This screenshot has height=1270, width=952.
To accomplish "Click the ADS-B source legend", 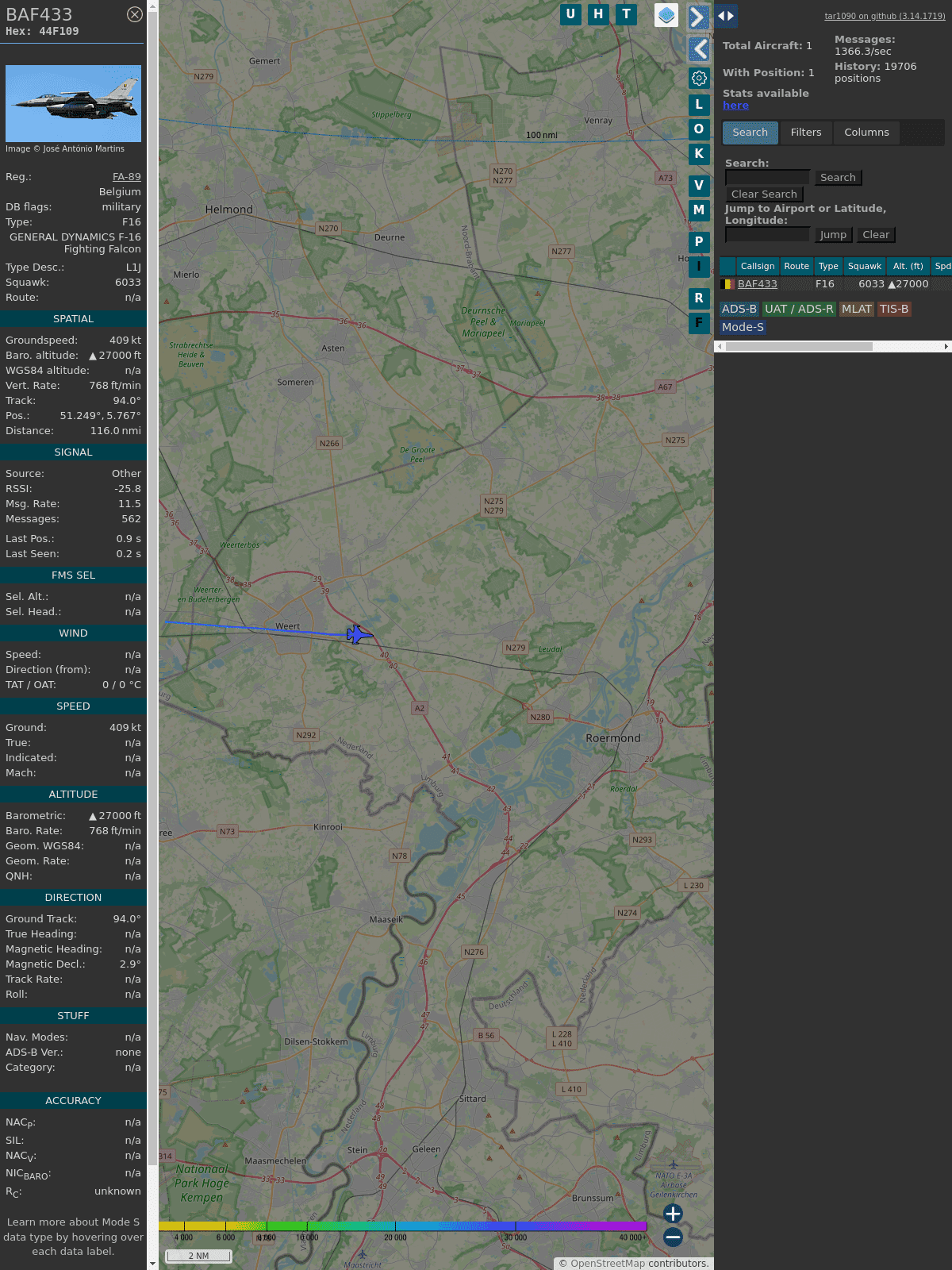I will click(x=739, y=310).
